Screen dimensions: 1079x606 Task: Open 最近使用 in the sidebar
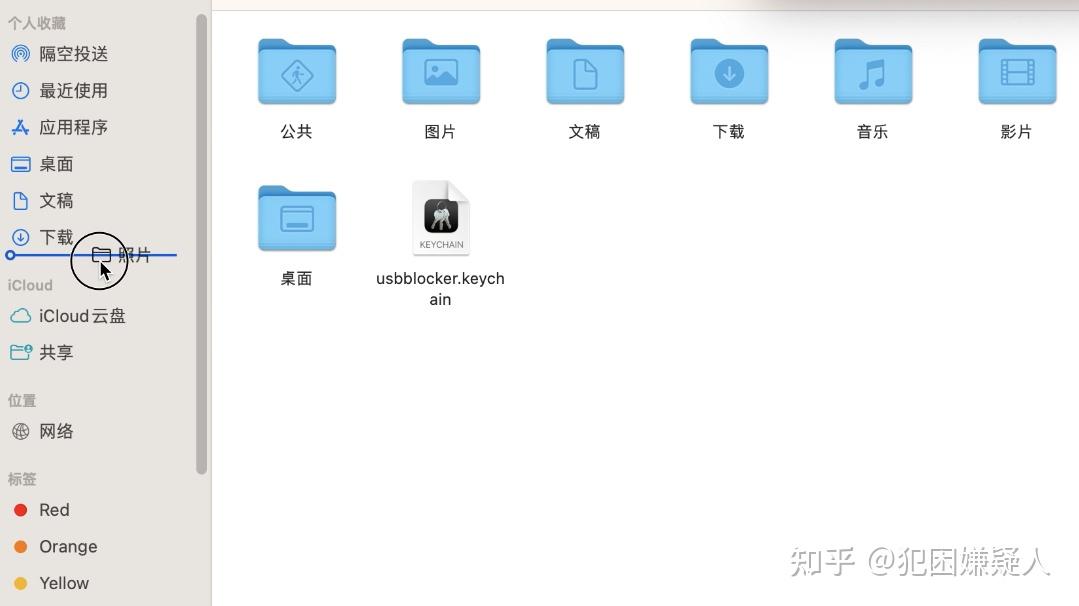click(74, 90)
